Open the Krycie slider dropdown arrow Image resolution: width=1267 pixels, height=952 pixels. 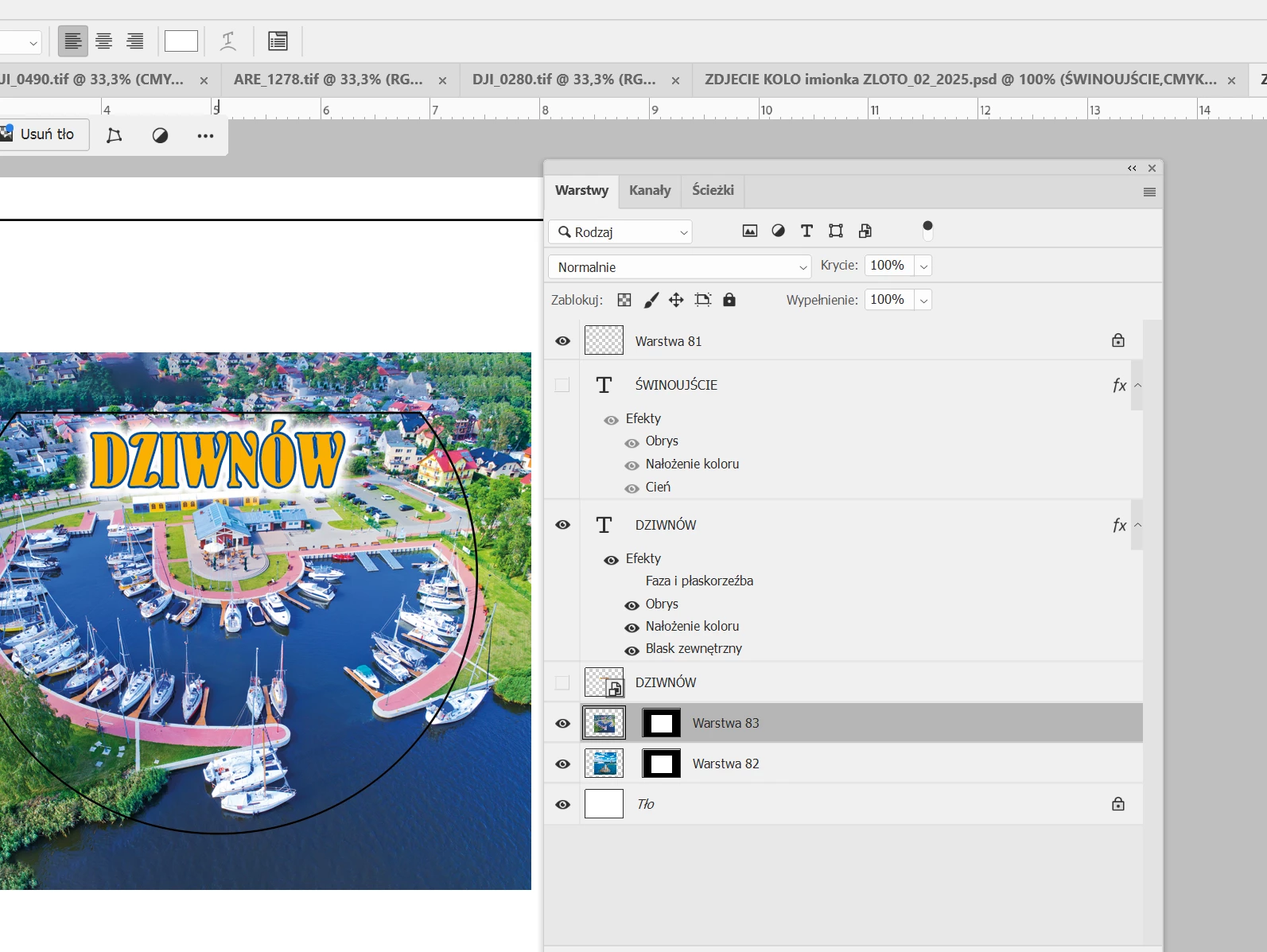click(x=923, y=266)
